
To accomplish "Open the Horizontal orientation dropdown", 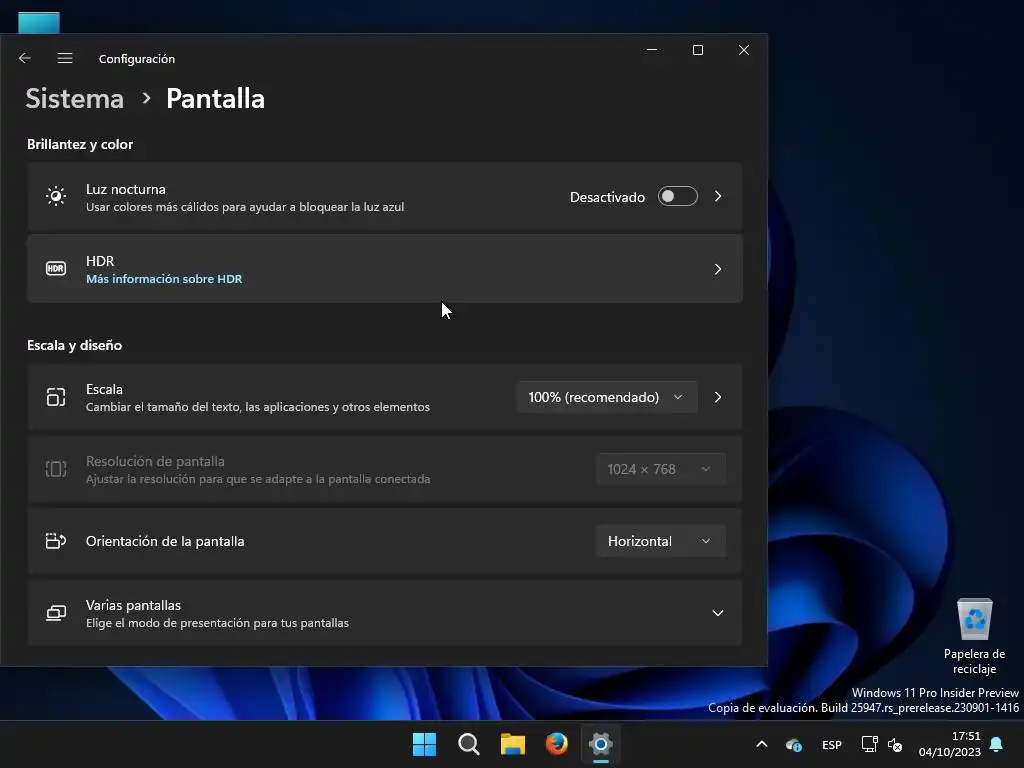I will [660, 541].
